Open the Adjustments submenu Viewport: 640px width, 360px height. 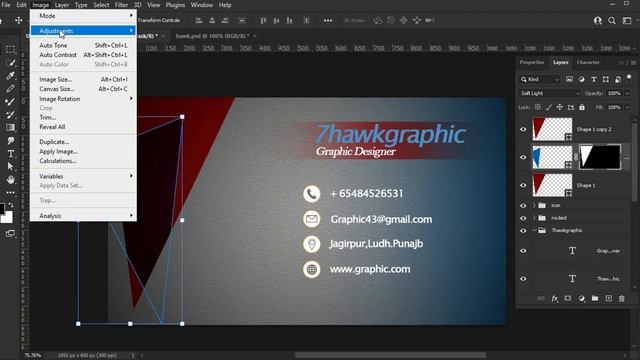coord(83,31)
